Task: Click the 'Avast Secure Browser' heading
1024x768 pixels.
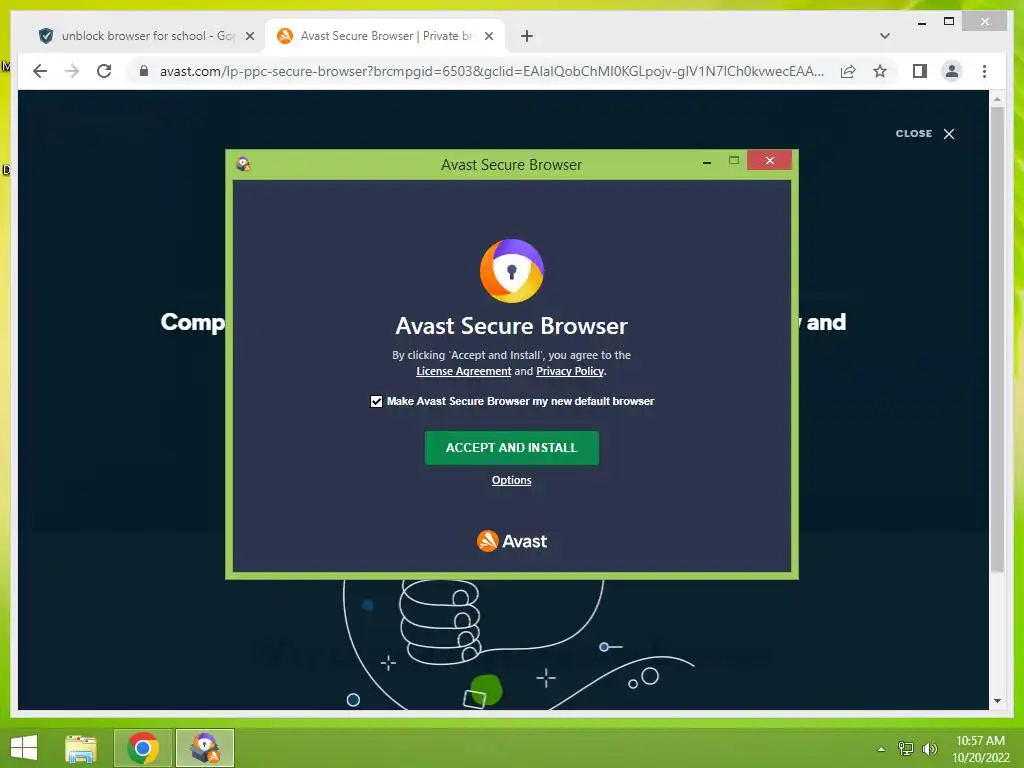Action: (x=511, y=325)
